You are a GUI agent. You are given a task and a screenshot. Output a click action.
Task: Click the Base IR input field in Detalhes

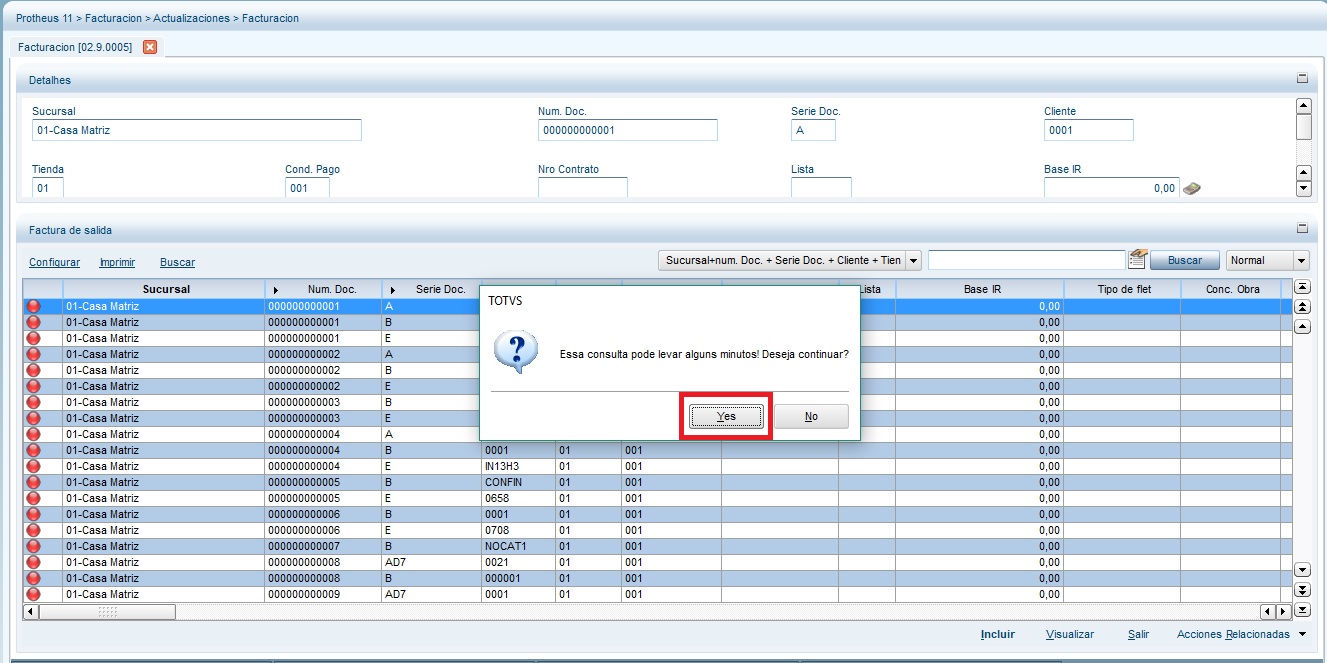click(x=1111, y=188)
